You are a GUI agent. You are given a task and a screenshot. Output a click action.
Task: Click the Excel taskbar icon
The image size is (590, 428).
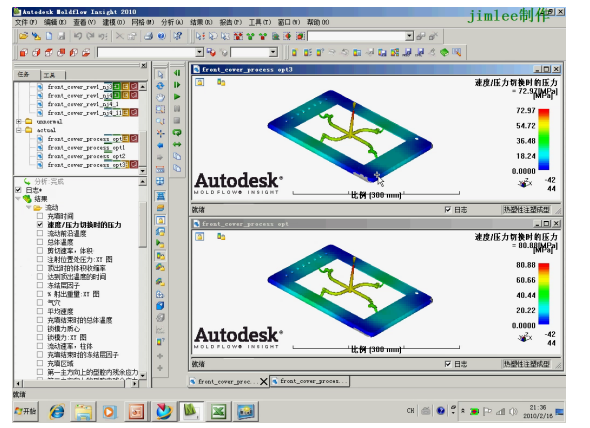(218, 411)
